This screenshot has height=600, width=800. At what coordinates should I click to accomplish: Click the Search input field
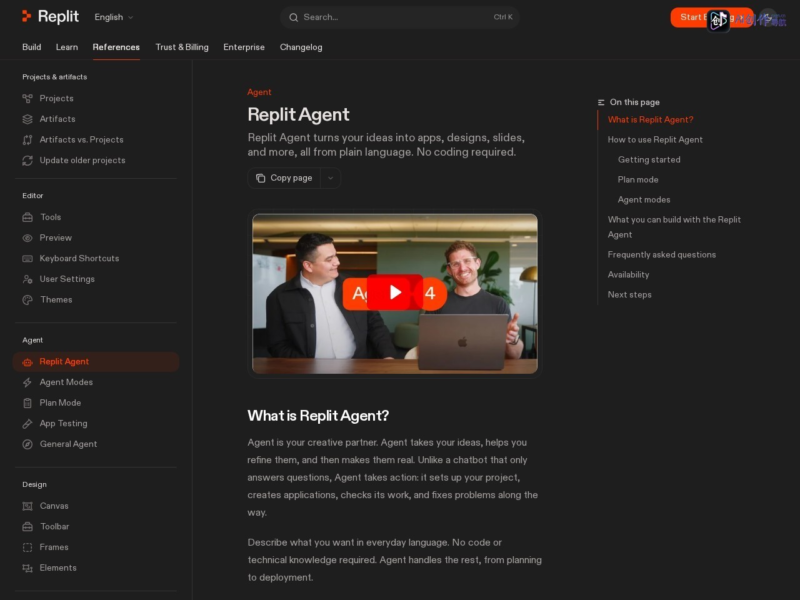tap(399, 17)
